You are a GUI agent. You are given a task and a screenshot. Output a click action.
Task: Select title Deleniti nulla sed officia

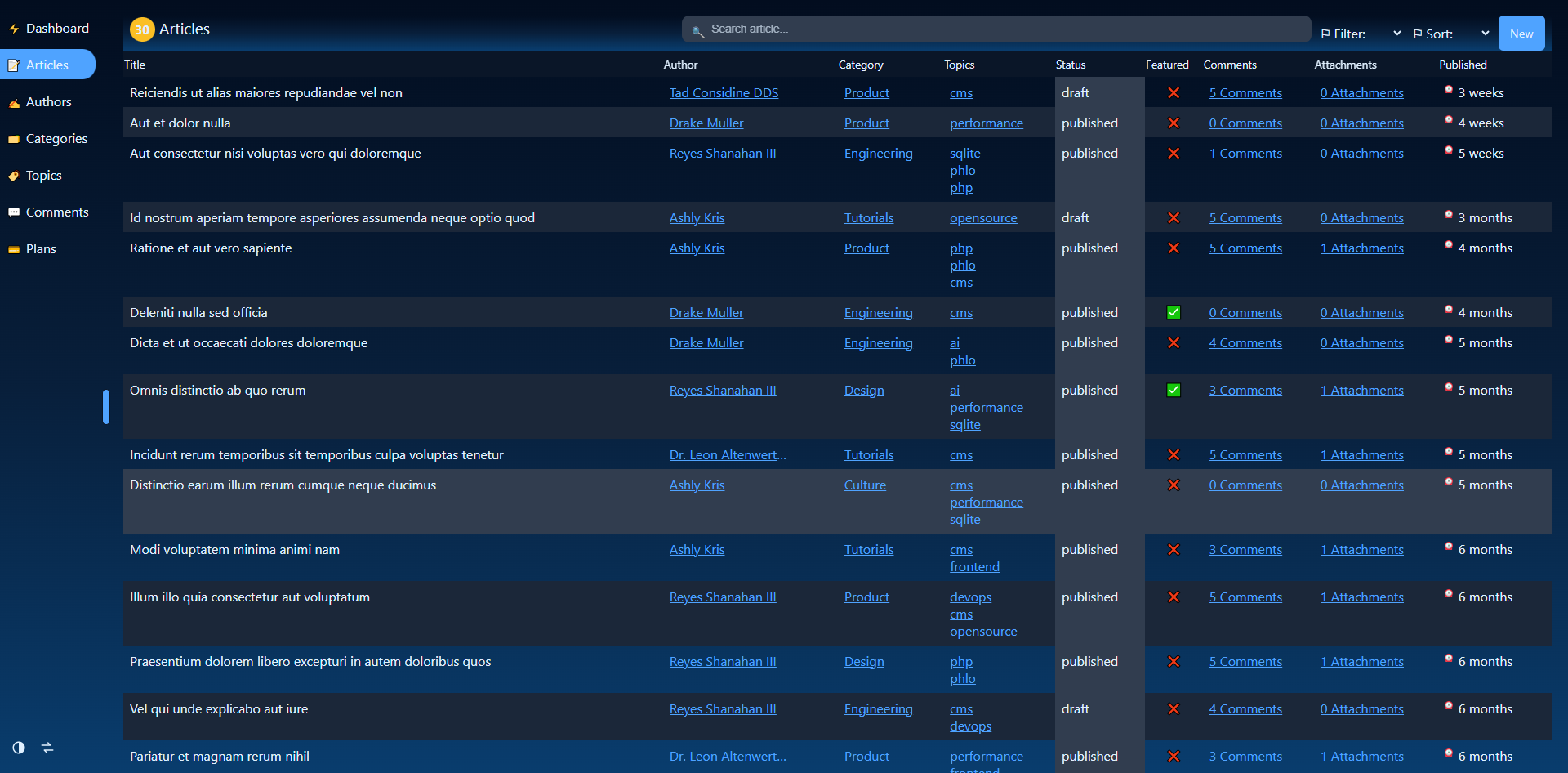[x=198, y=313]
